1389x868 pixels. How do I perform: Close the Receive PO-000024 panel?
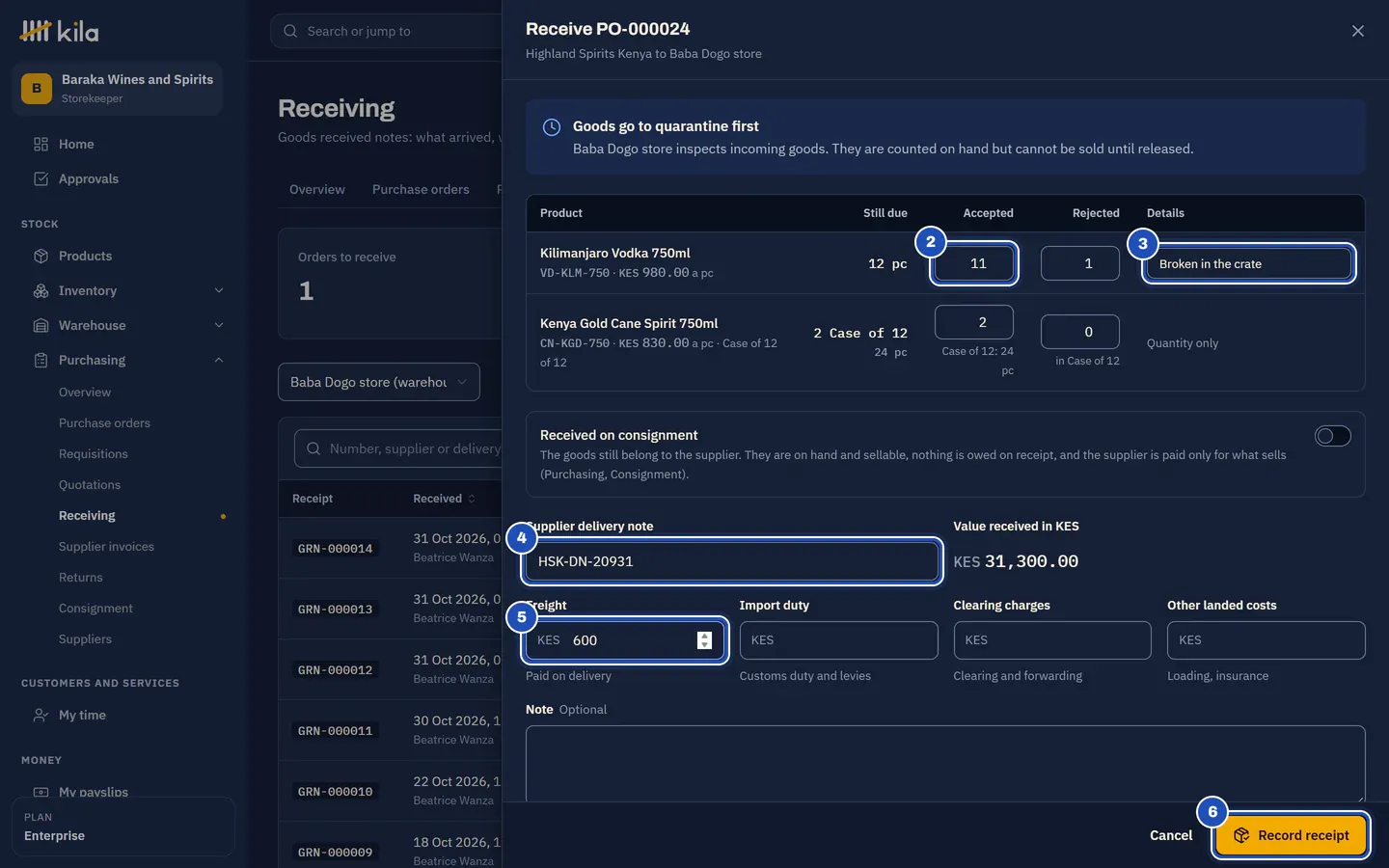1358,31
